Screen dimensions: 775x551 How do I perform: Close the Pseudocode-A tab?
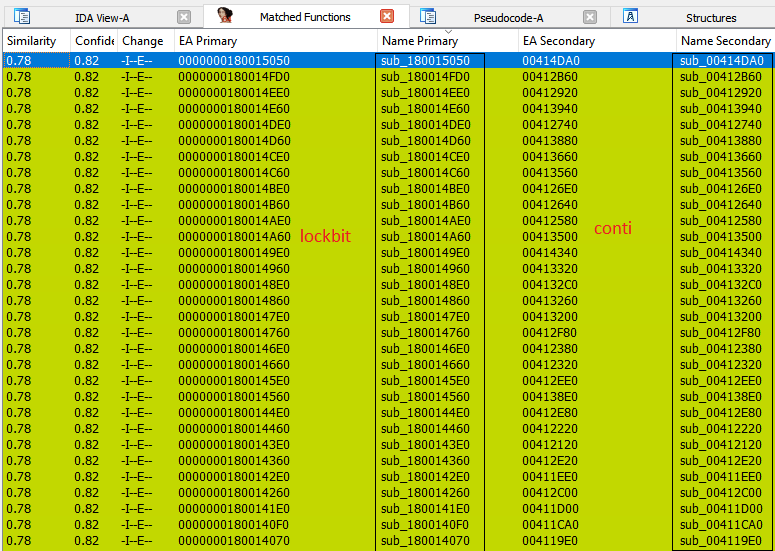click(x=590, y=17)
